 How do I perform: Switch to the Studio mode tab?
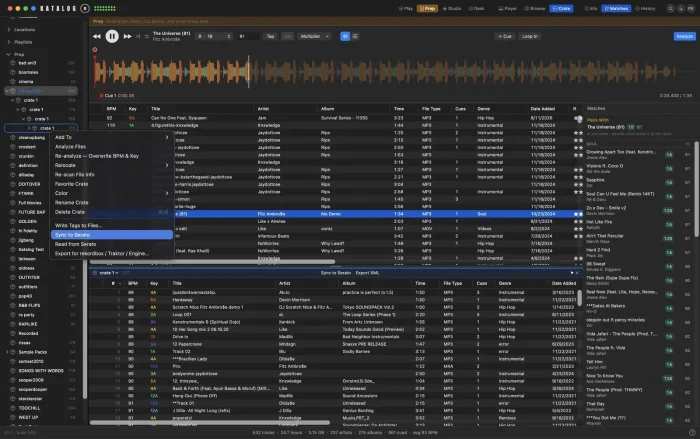(452, 8)
